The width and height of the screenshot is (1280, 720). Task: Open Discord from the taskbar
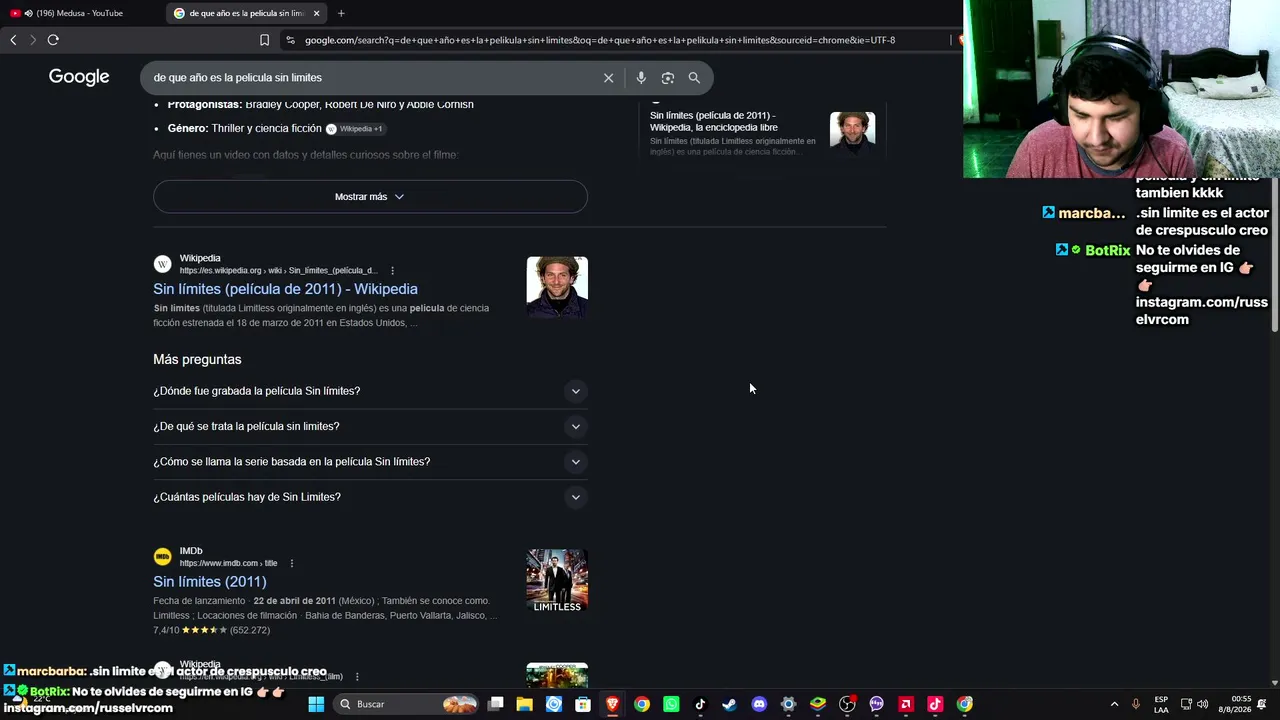click(759, 704)
